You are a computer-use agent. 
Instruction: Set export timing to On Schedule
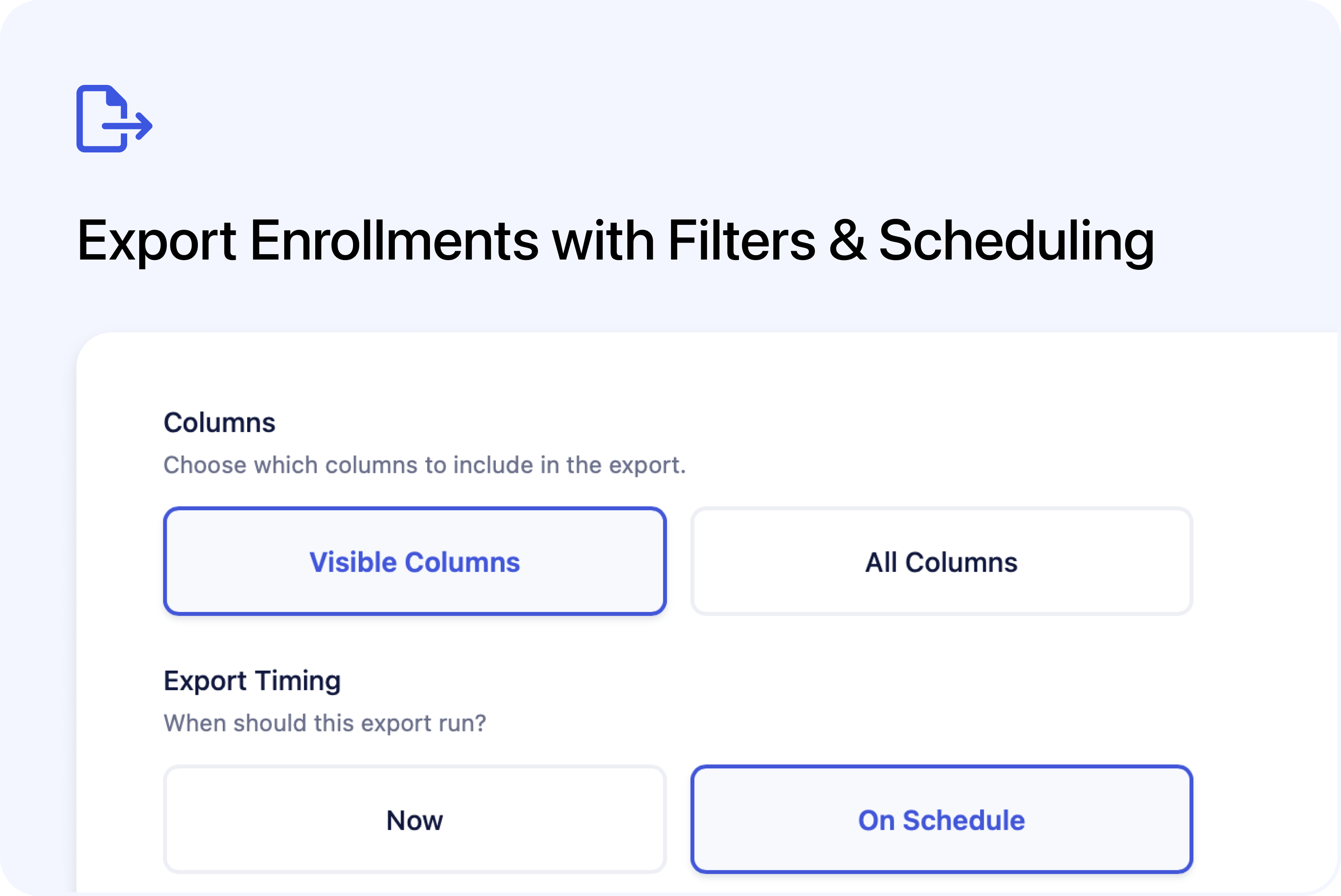click(941, 820)
